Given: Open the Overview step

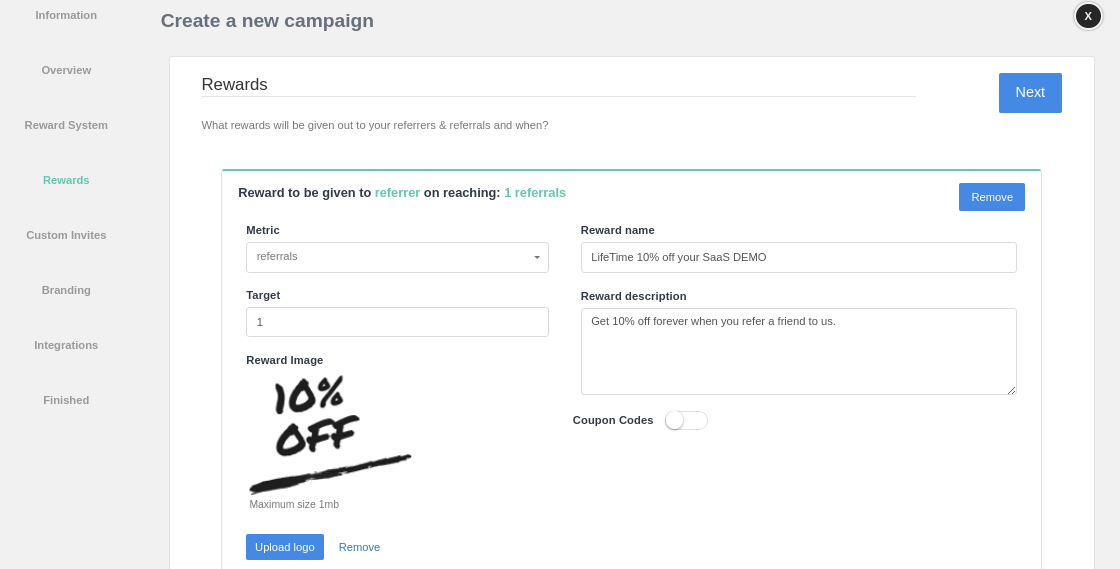Looking at the screenshot, I should 66,70.
